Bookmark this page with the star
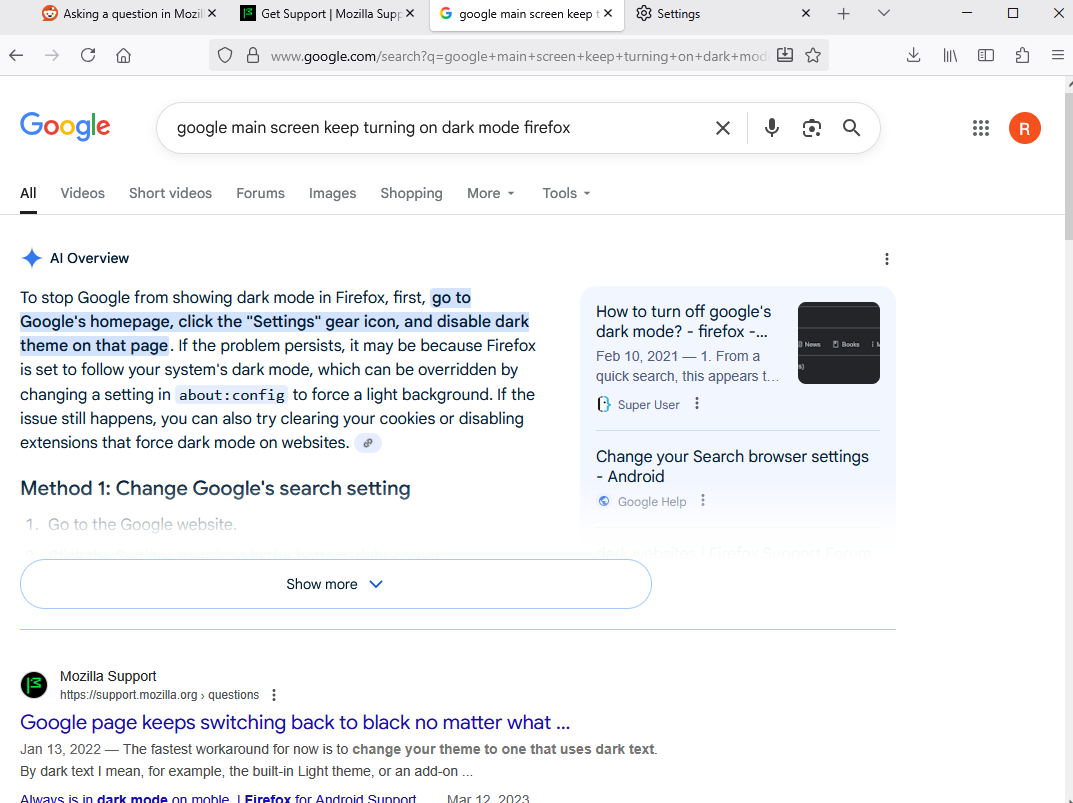The width and height of the screenshot is (1073, 803). (813, 55)
